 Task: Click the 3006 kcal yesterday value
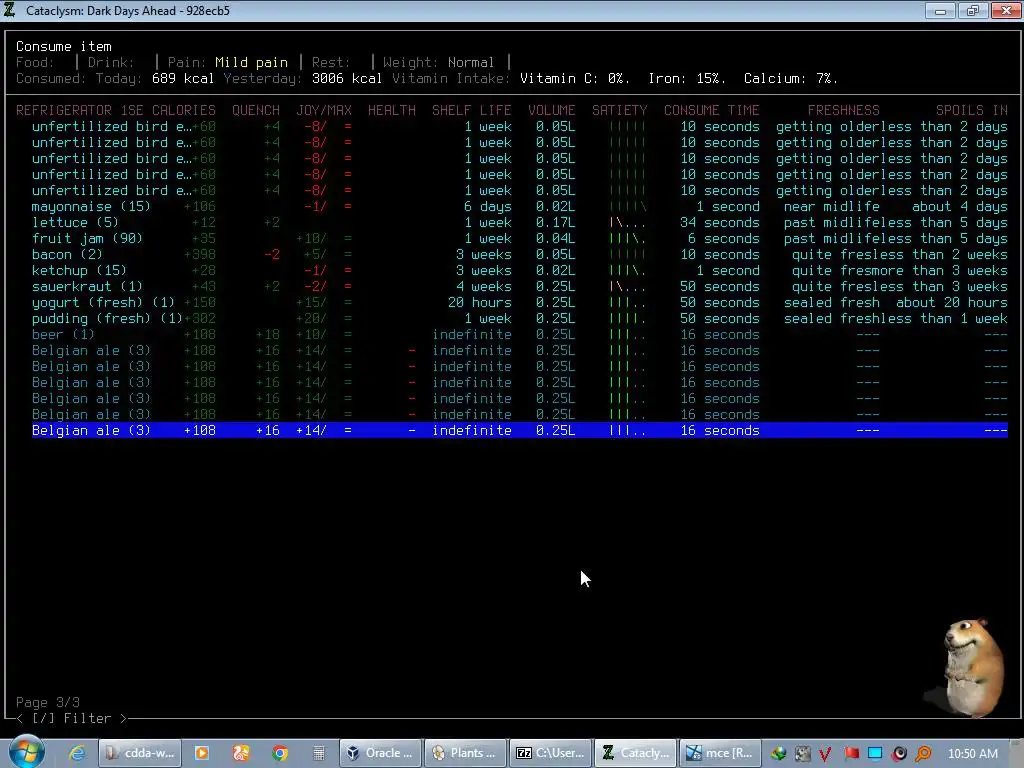(x=347, y=78)
